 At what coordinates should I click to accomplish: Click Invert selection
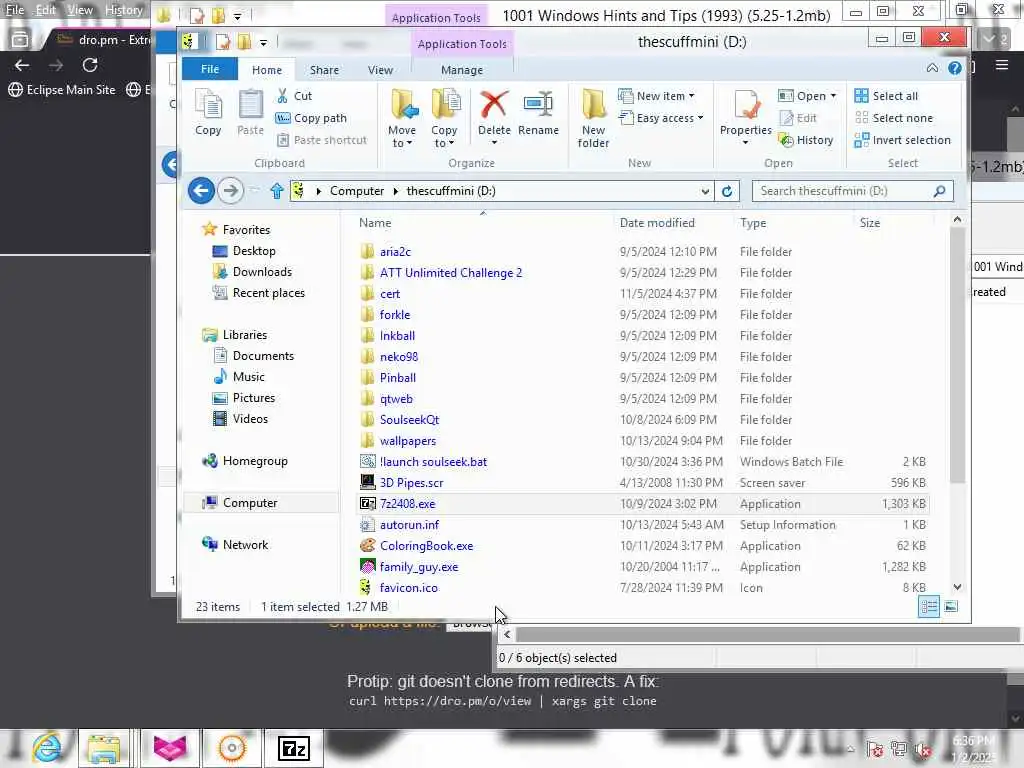[x=903, y=140]
